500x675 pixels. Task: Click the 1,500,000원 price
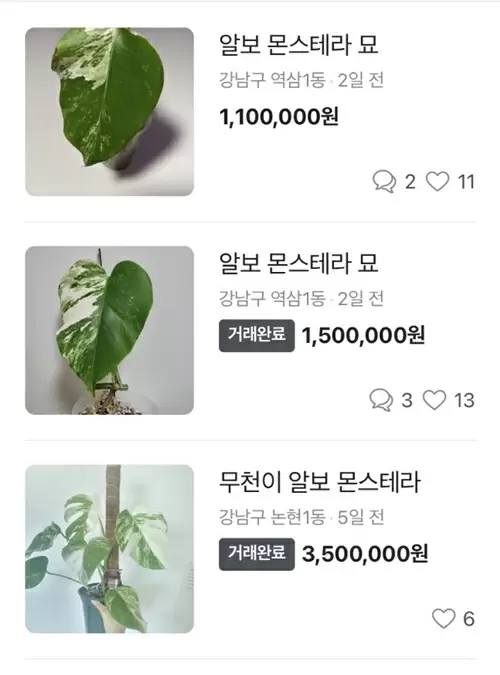[x=363, y=335]
